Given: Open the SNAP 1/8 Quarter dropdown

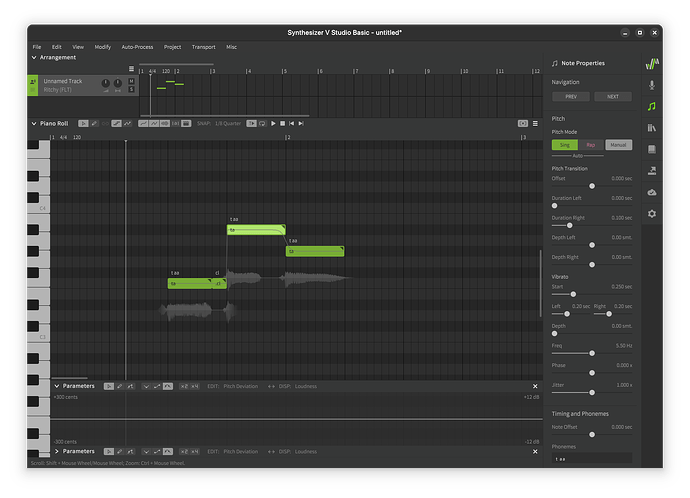Looking at the screenshot, I should pyautogui.click(x=228, y=124).
